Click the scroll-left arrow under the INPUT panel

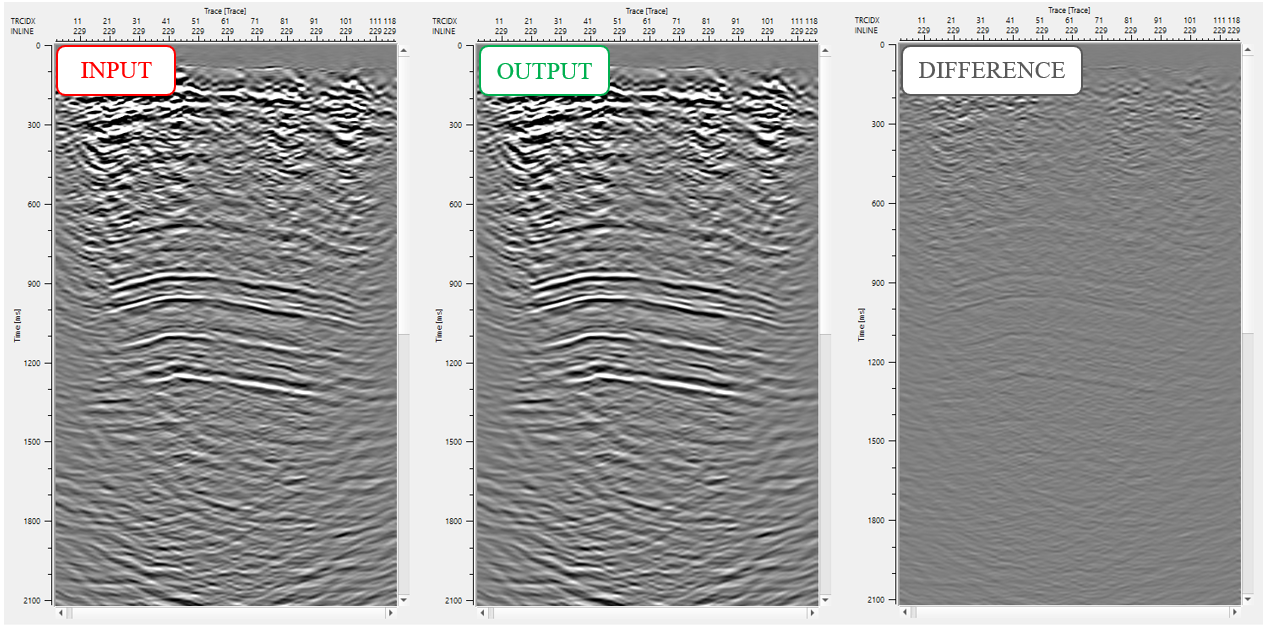[61, 612]
